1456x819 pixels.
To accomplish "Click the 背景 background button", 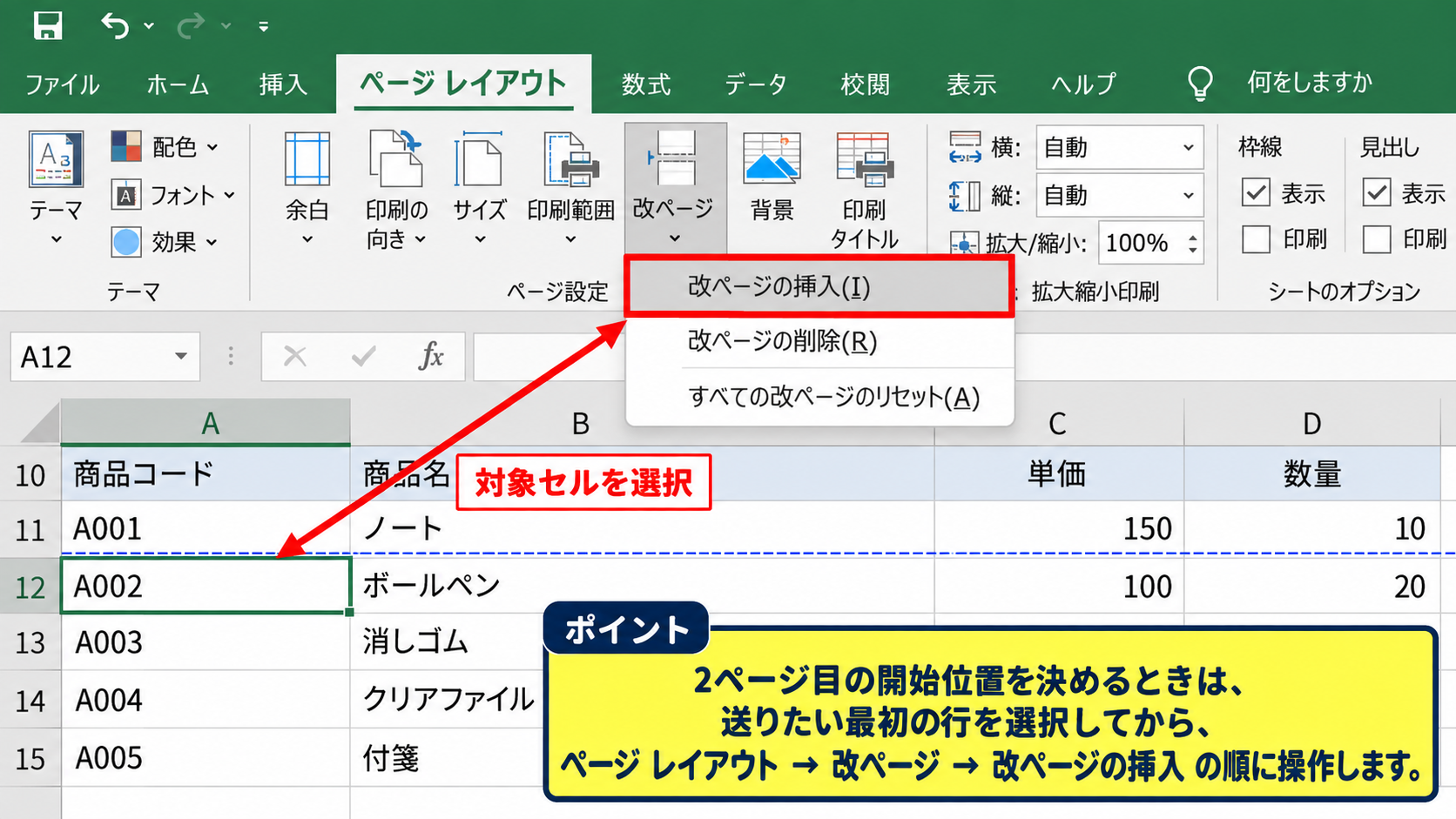I will point(772,178).
